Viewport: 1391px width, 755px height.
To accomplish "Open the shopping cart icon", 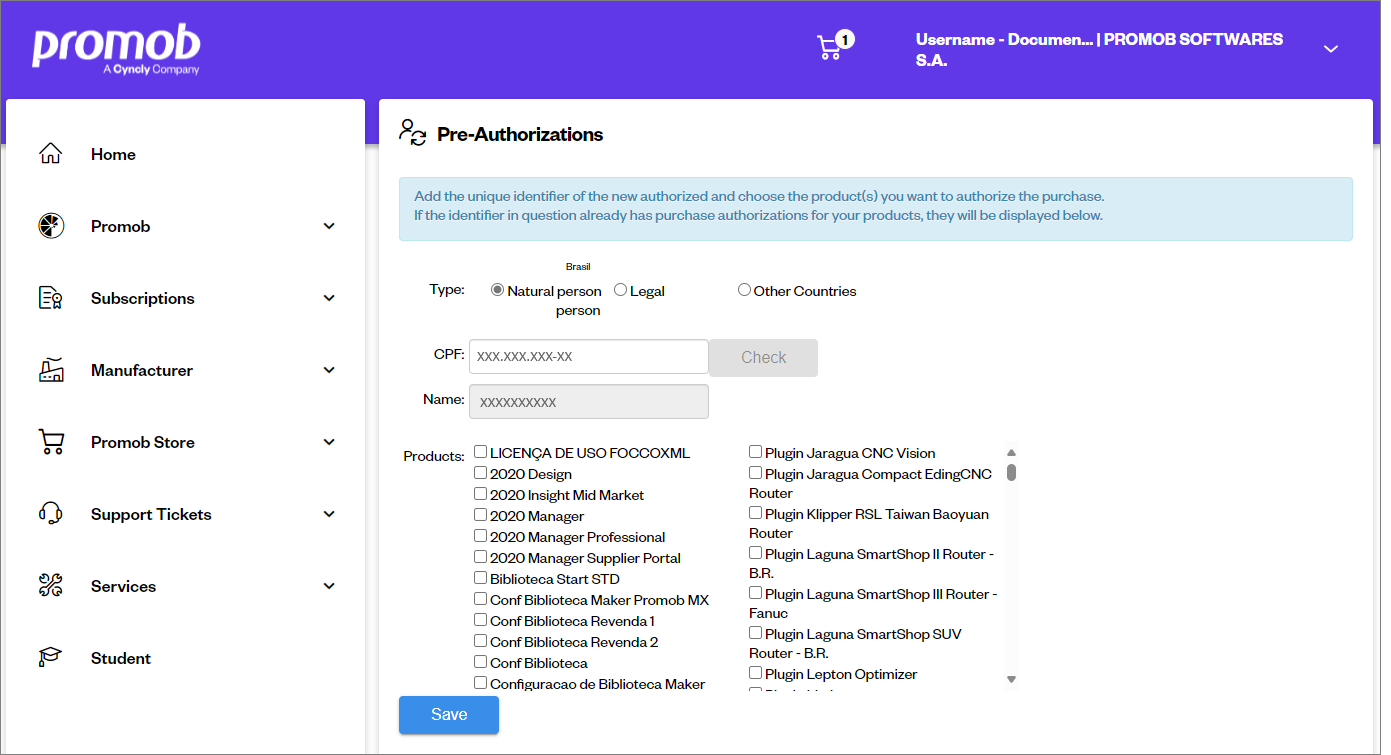I will click(829, 48).
